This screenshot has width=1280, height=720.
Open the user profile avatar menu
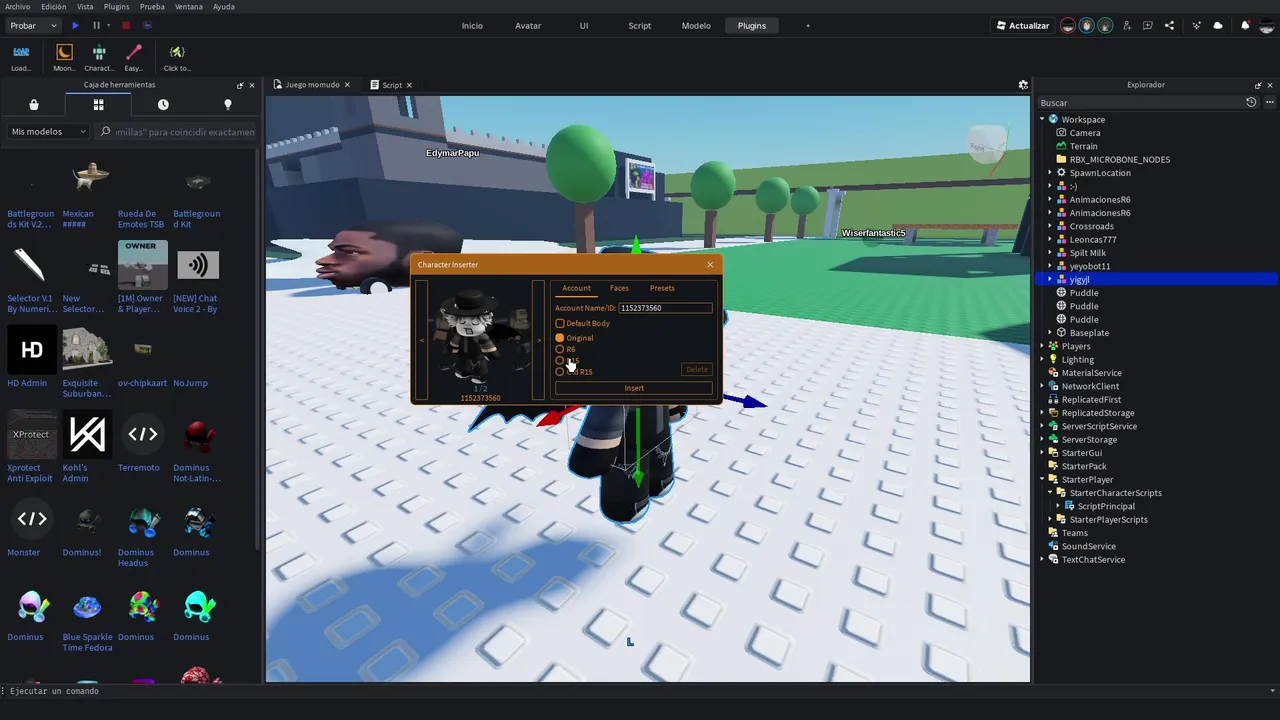pos(1266,25)
